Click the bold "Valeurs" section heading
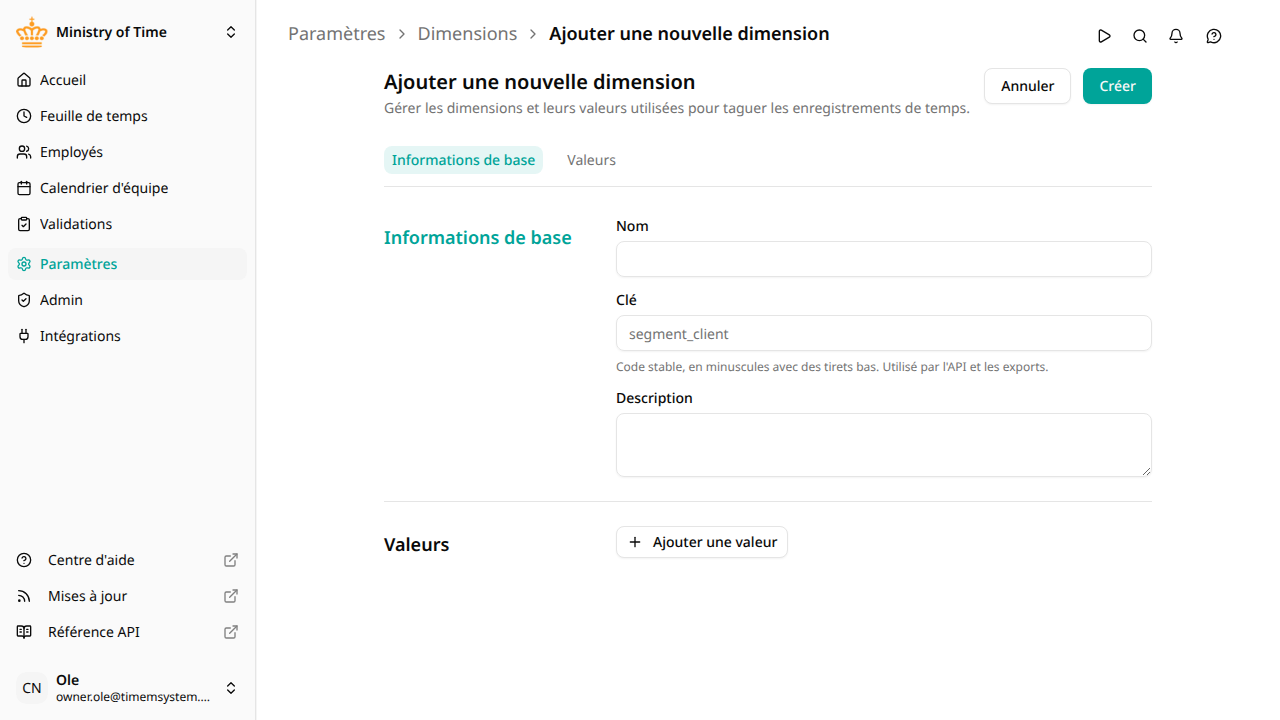The height and width of the screenshot is (720, 1280). [x=417, y=545]
